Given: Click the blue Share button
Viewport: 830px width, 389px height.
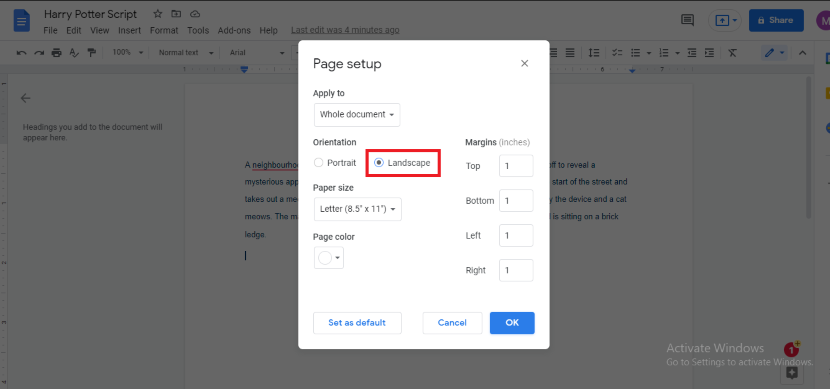Looking at the screenshot, I should 776,20.
